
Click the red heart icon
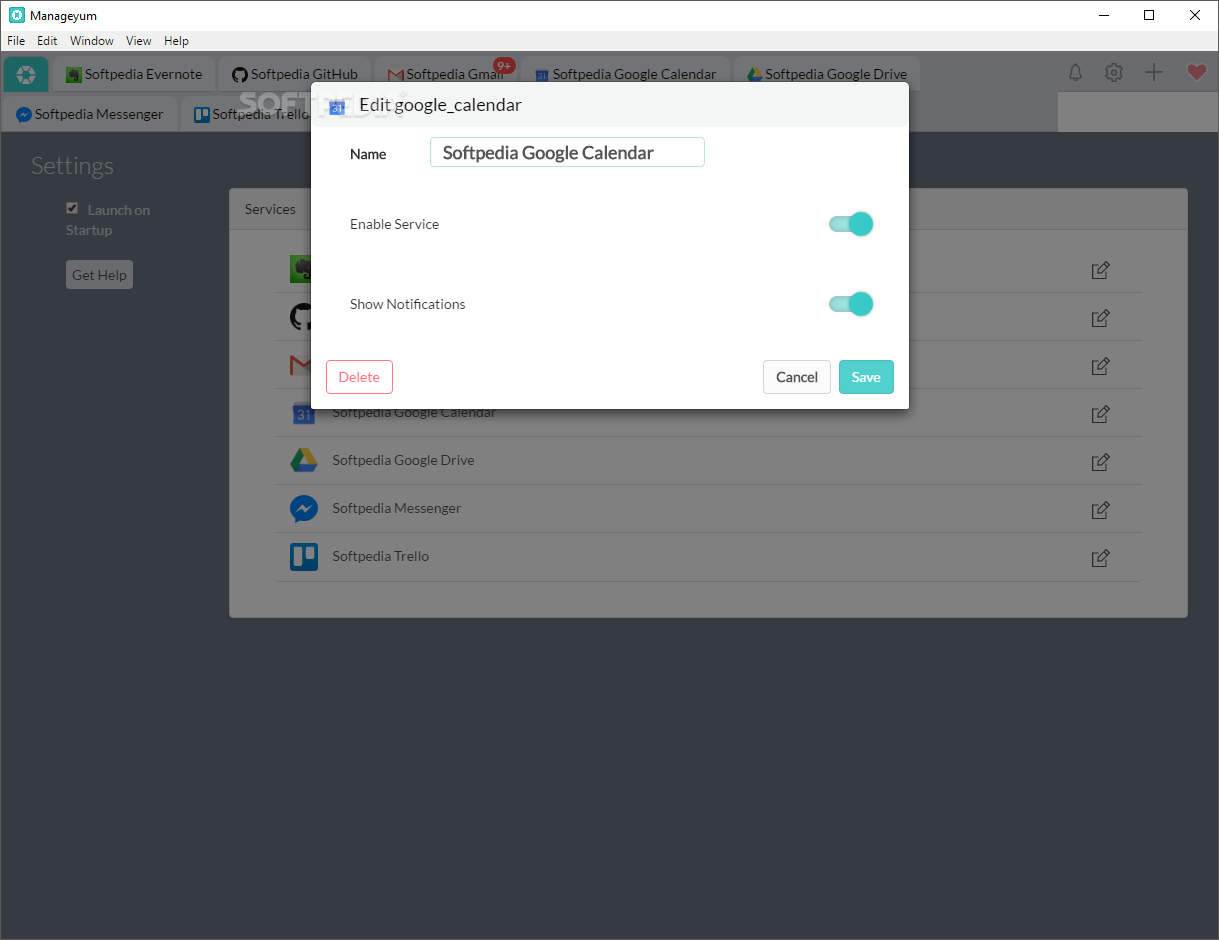coord(1196,73)
